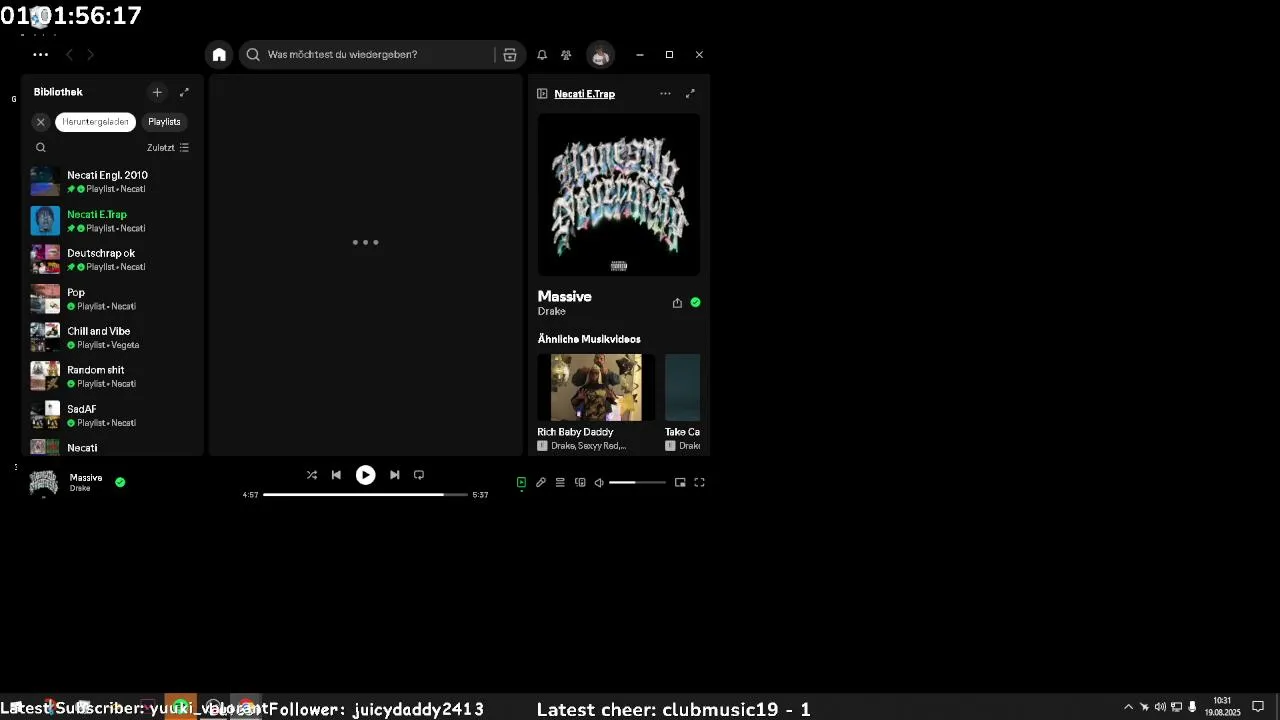Screen dimensions: 1280x720
Task: Skip to the next track
Action: click(x=395, y=475)
